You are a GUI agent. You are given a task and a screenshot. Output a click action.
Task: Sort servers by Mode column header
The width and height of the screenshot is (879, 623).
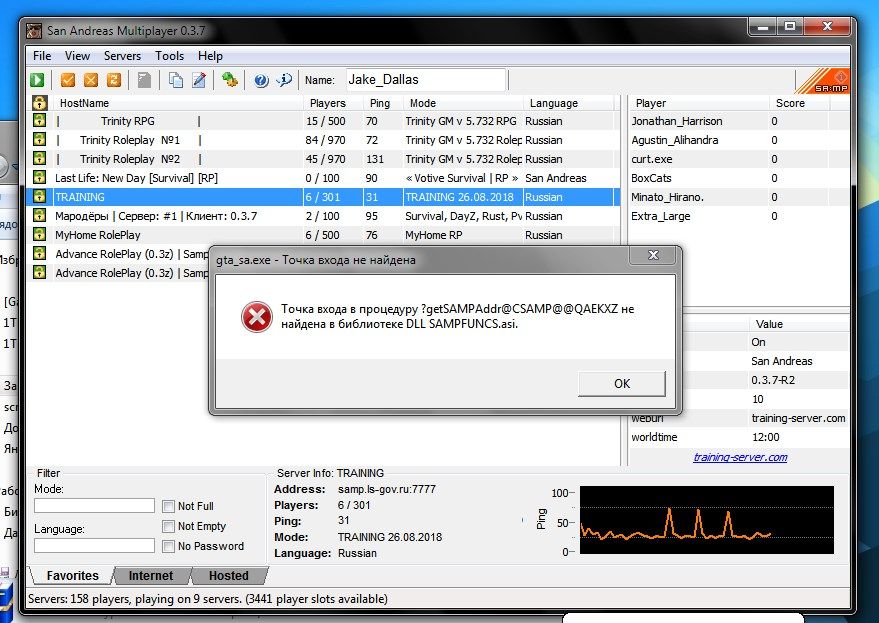click(x=463, y=103)
